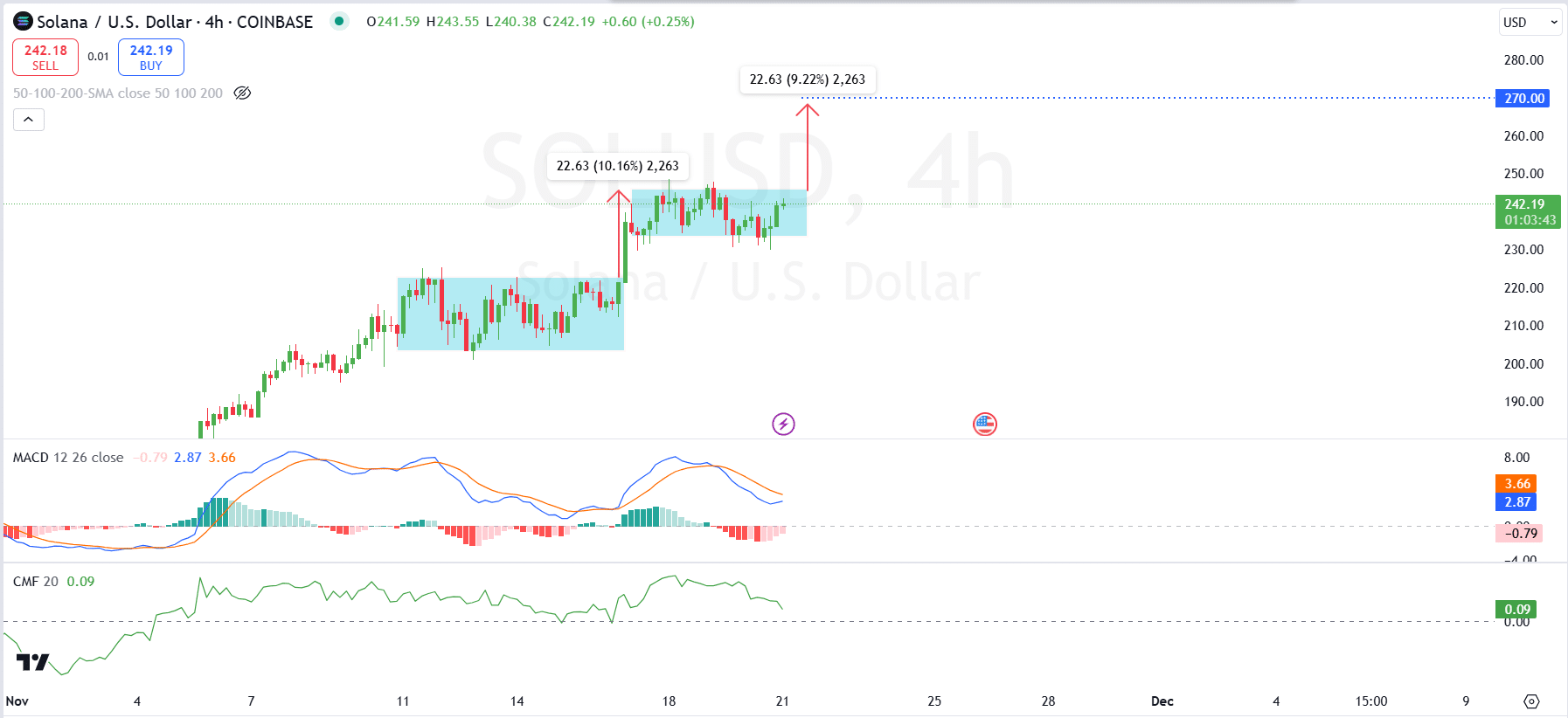The width and height of the screenshot is (1568, 718).
Task: Click the blue 2.87 MACD value label
Action: coord(1516,501)
